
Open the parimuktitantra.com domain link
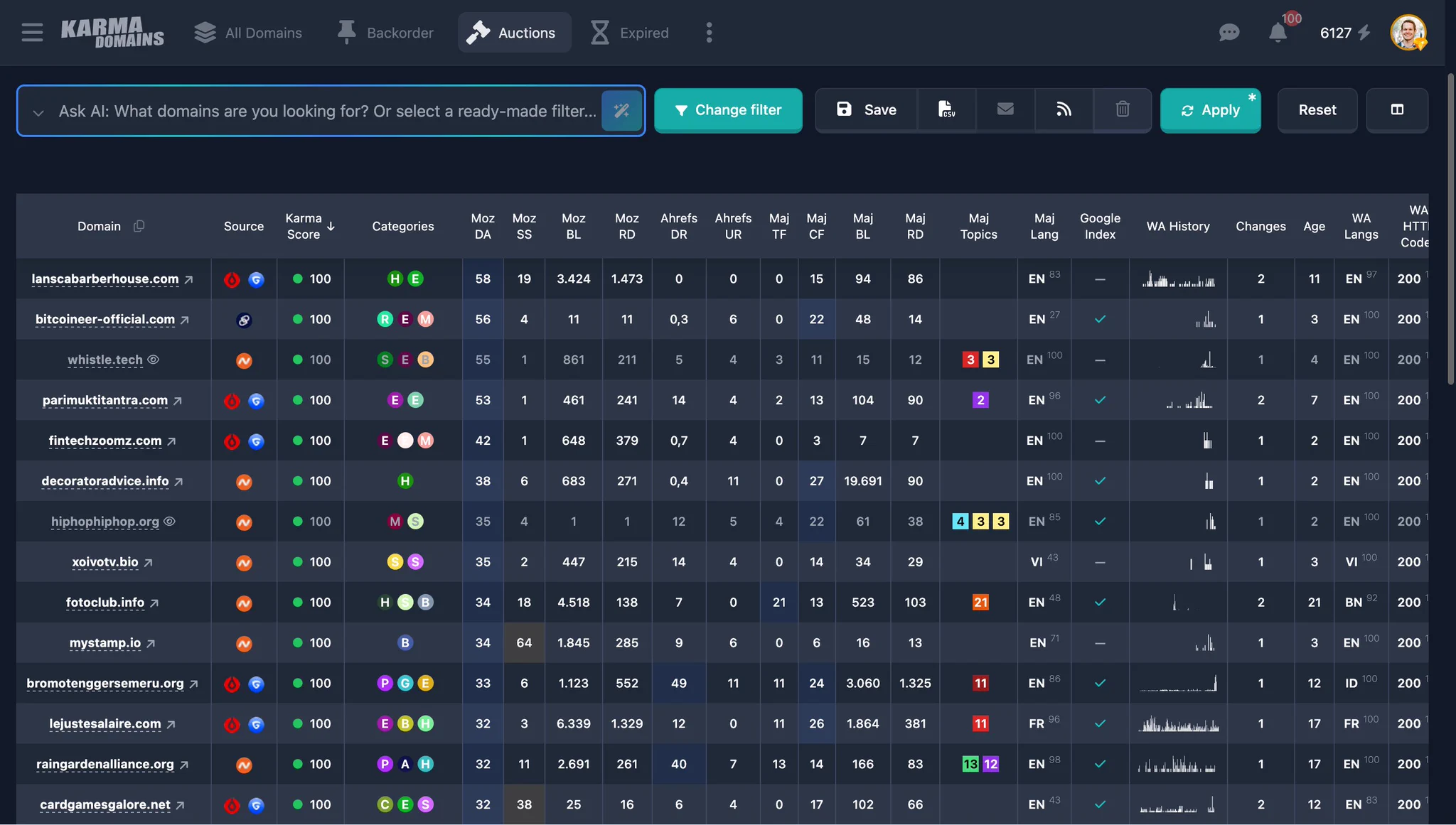[x=105, y=400]
